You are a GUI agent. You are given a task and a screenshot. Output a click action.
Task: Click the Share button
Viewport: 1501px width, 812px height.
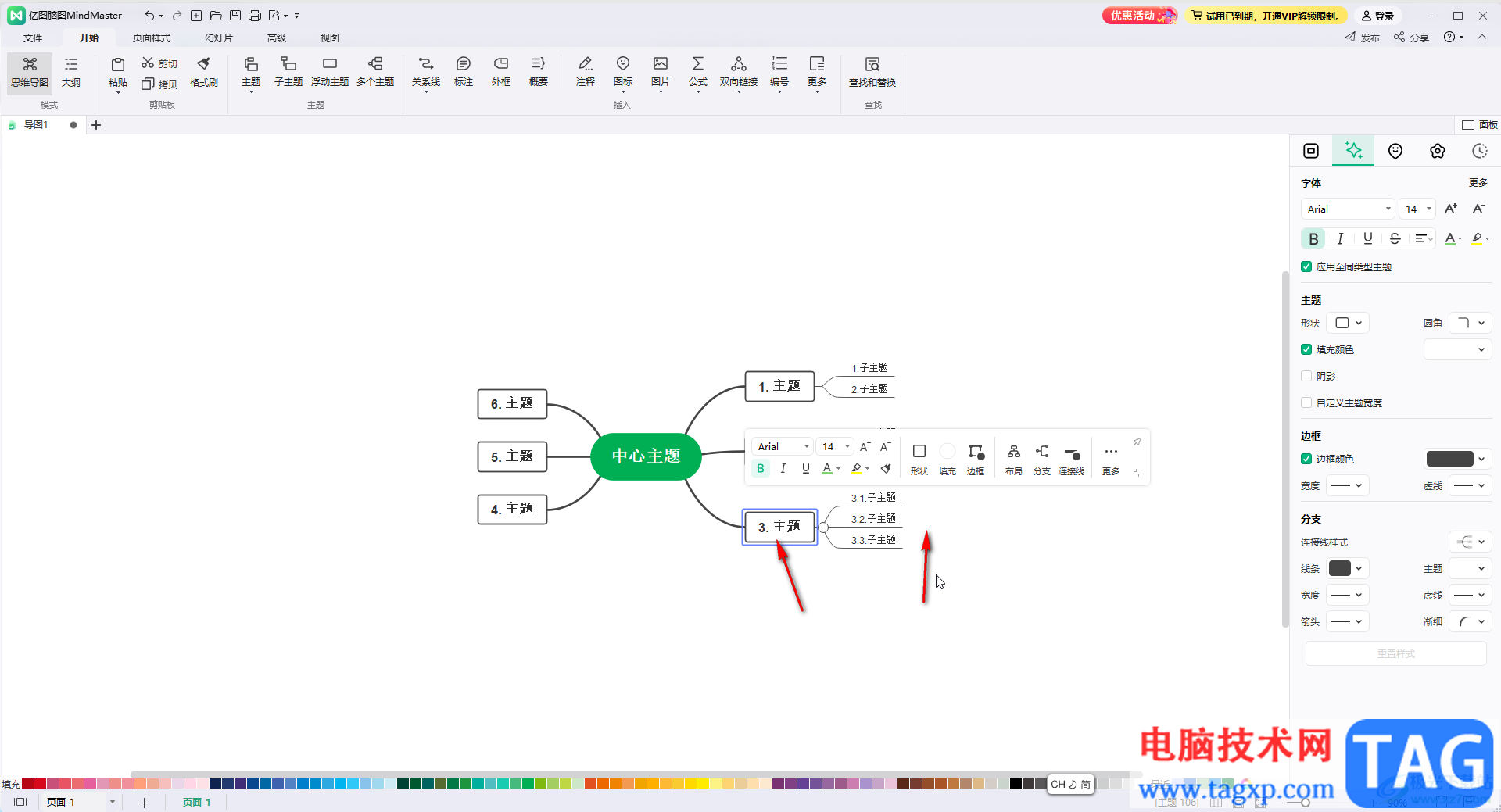tap(1411, 38)
